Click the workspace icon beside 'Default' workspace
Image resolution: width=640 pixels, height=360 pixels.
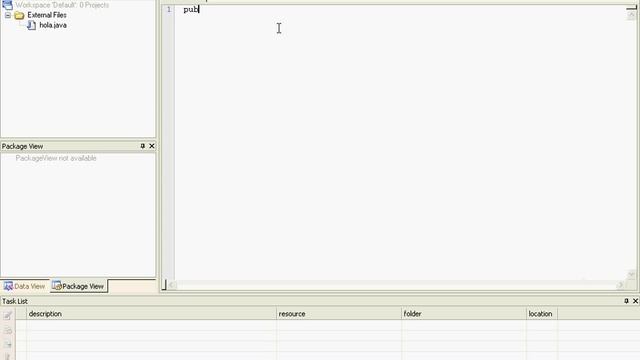[x=7, y=5]
